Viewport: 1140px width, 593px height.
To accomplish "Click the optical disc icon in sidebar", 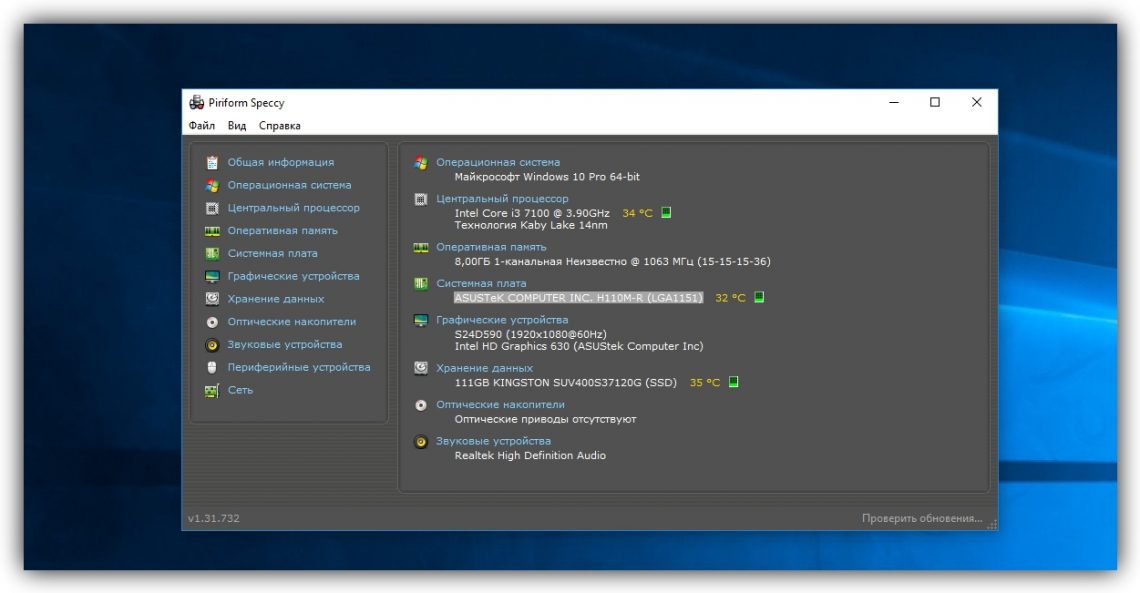I will click(x=212, y=322).
